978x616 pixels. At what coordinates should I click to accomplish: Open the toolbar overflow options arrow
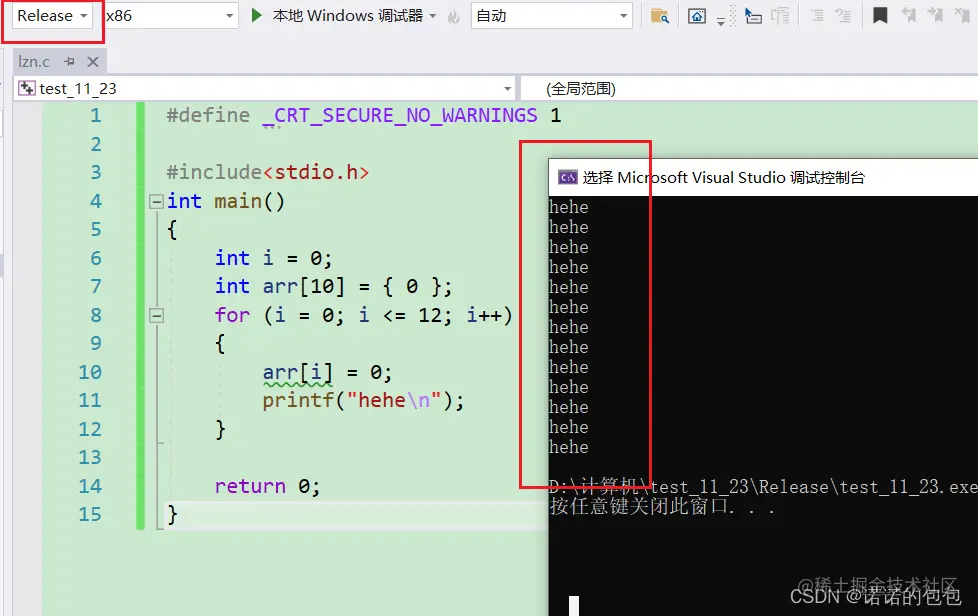click(721, 21)
